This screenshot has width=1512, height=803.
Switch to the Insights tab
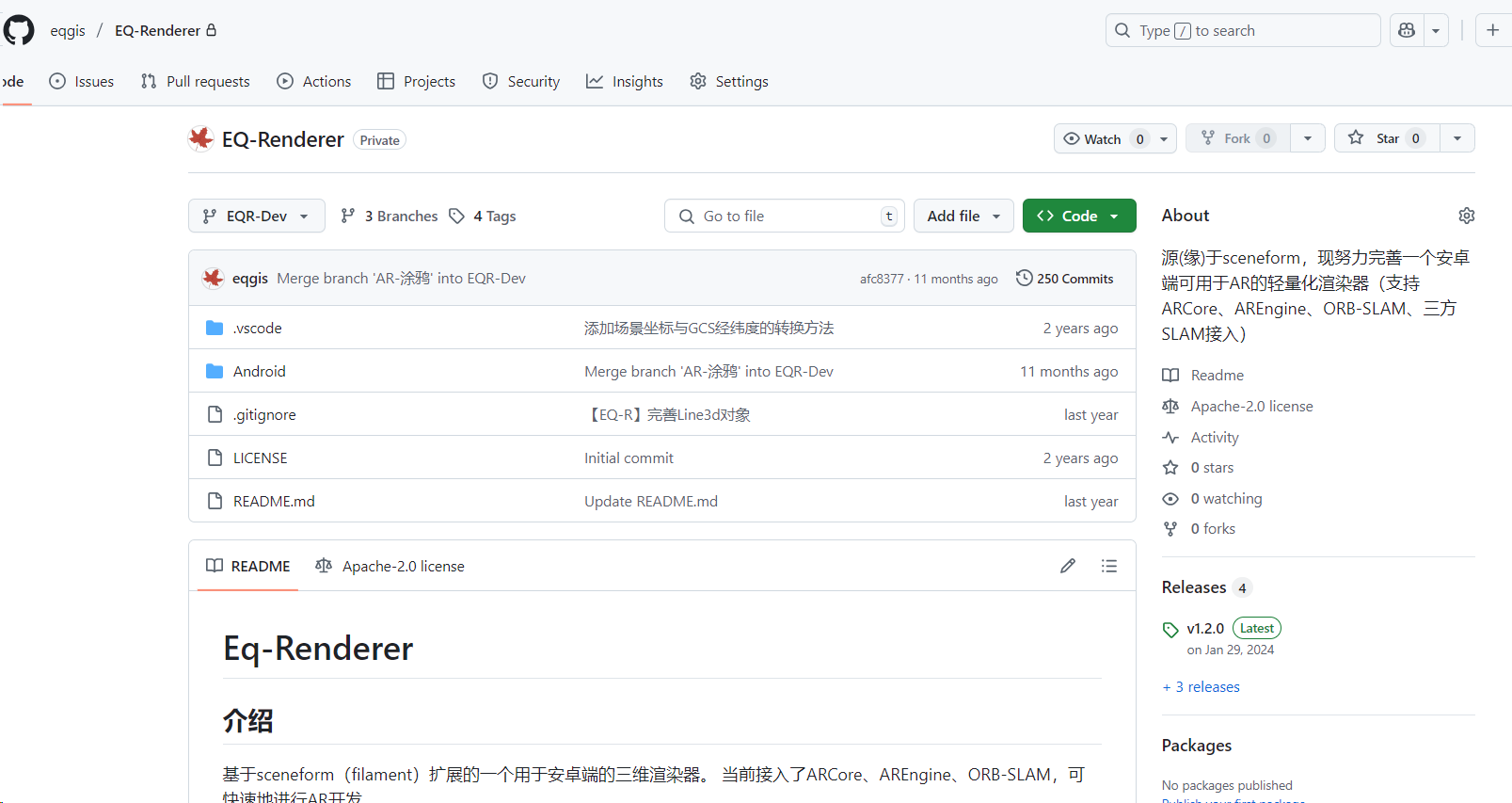(624, 81)
